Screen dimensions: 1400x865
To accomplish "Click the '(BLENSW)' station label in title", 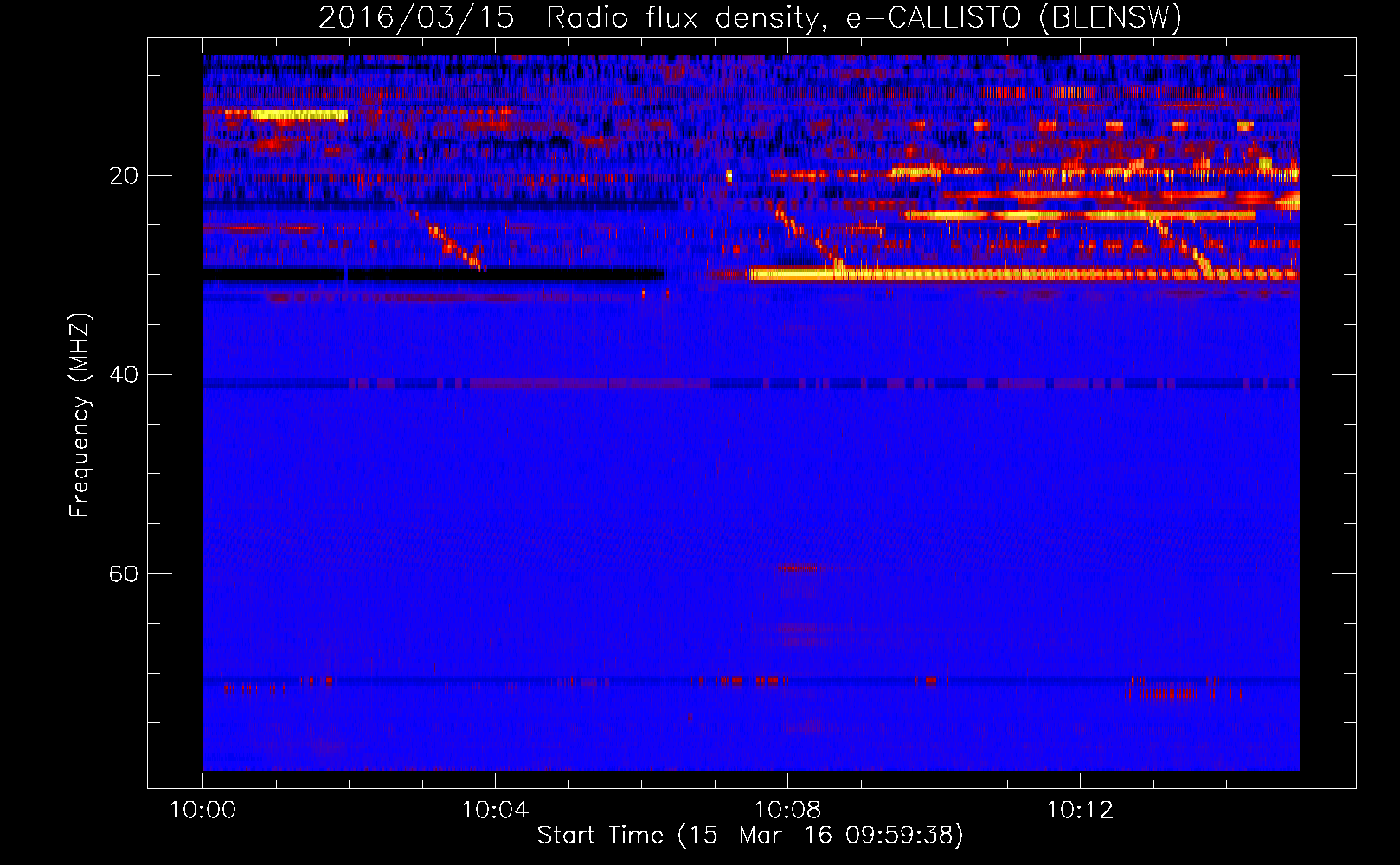I will [x=1110, y=18].
